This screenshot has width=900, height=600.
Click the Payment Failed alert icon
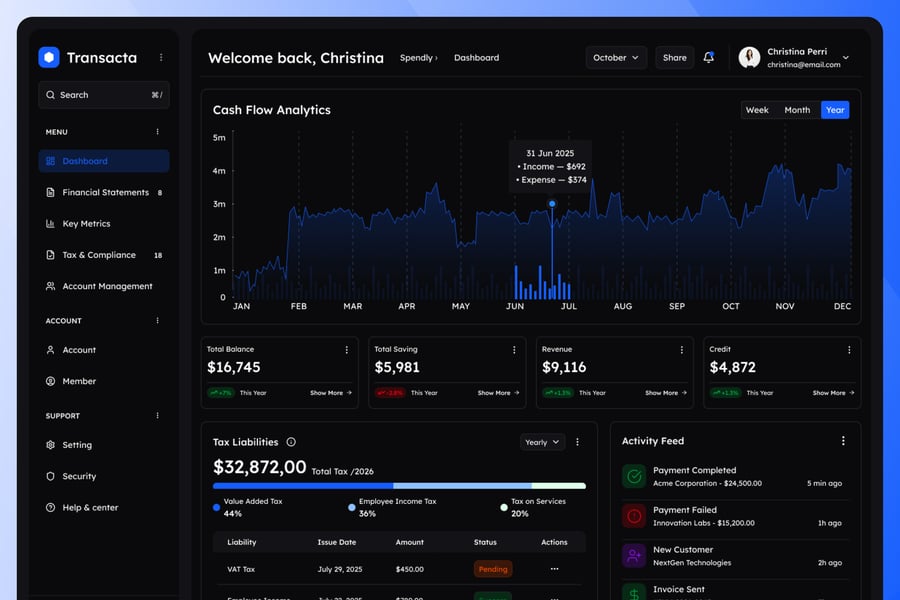click(x=633, y=516)
